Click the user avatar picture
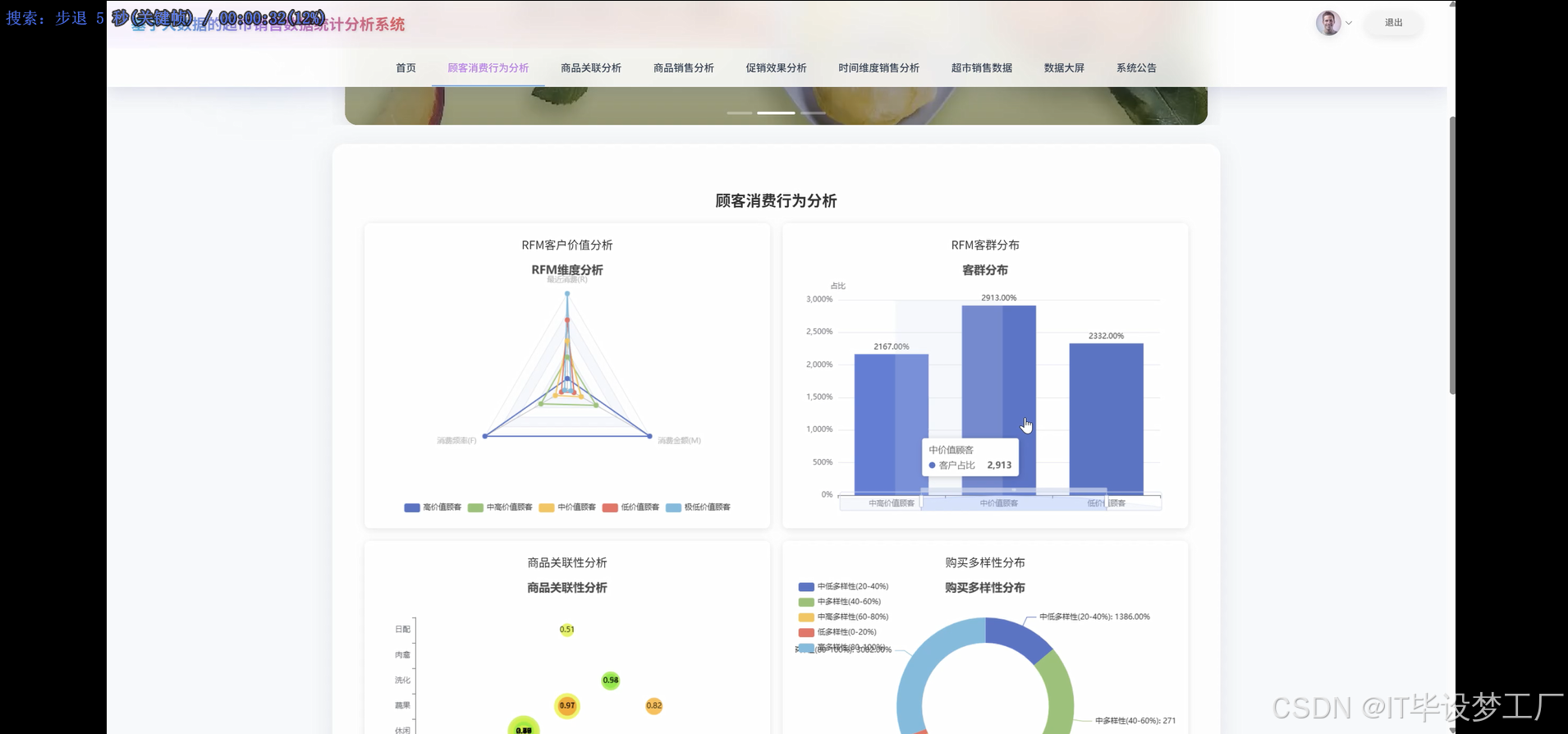Image resolution: width=1568 pixels, height=734 pixels. click(1328, 23)
